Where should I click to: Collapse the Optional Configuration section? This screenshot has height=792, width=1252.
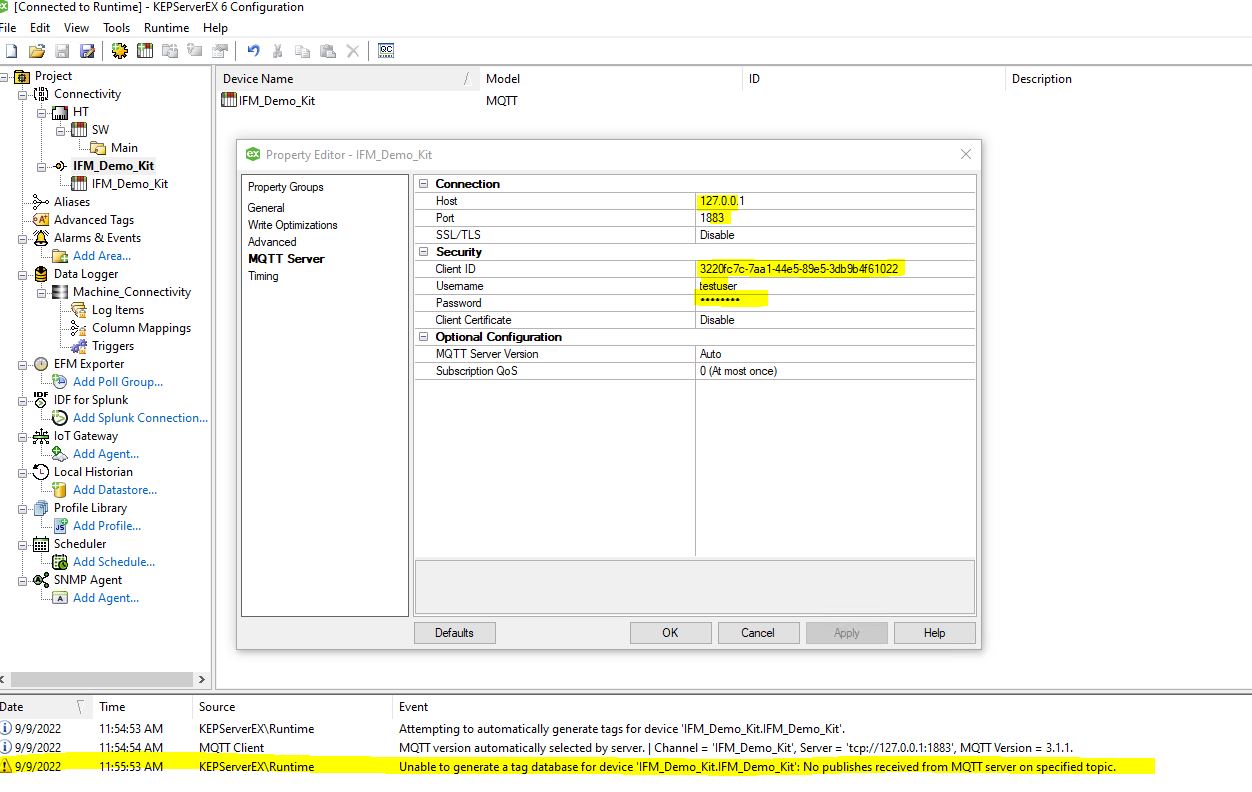[424, 337]
